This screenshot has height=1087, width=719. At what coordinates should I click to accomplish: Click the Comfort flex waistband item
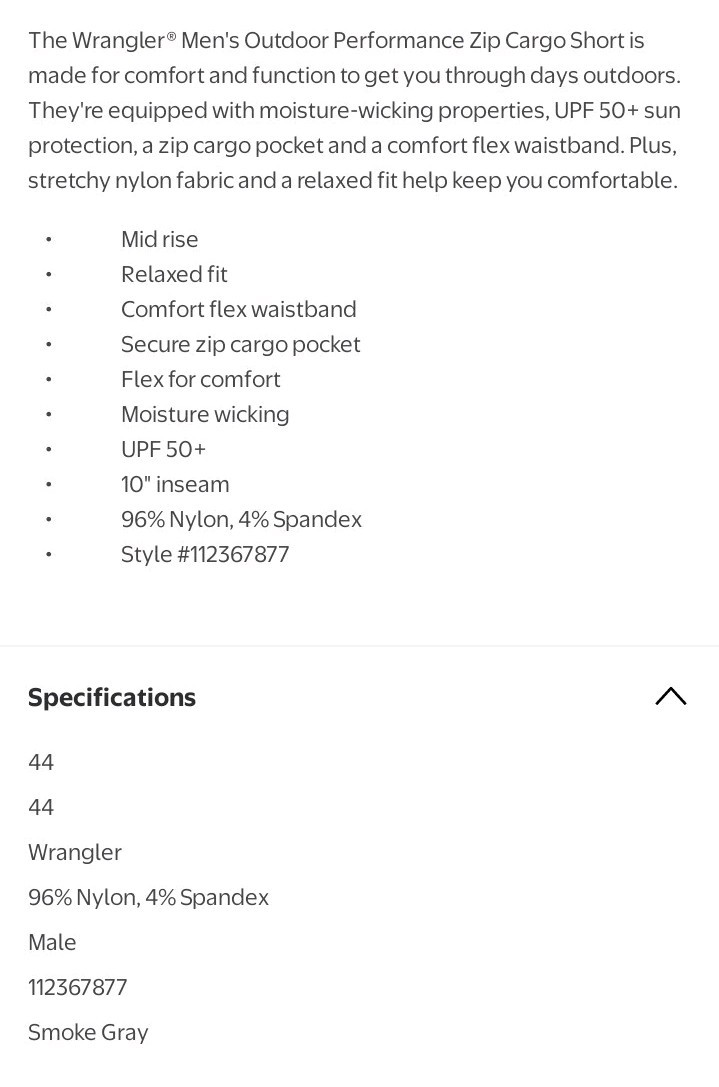point(239,309)
